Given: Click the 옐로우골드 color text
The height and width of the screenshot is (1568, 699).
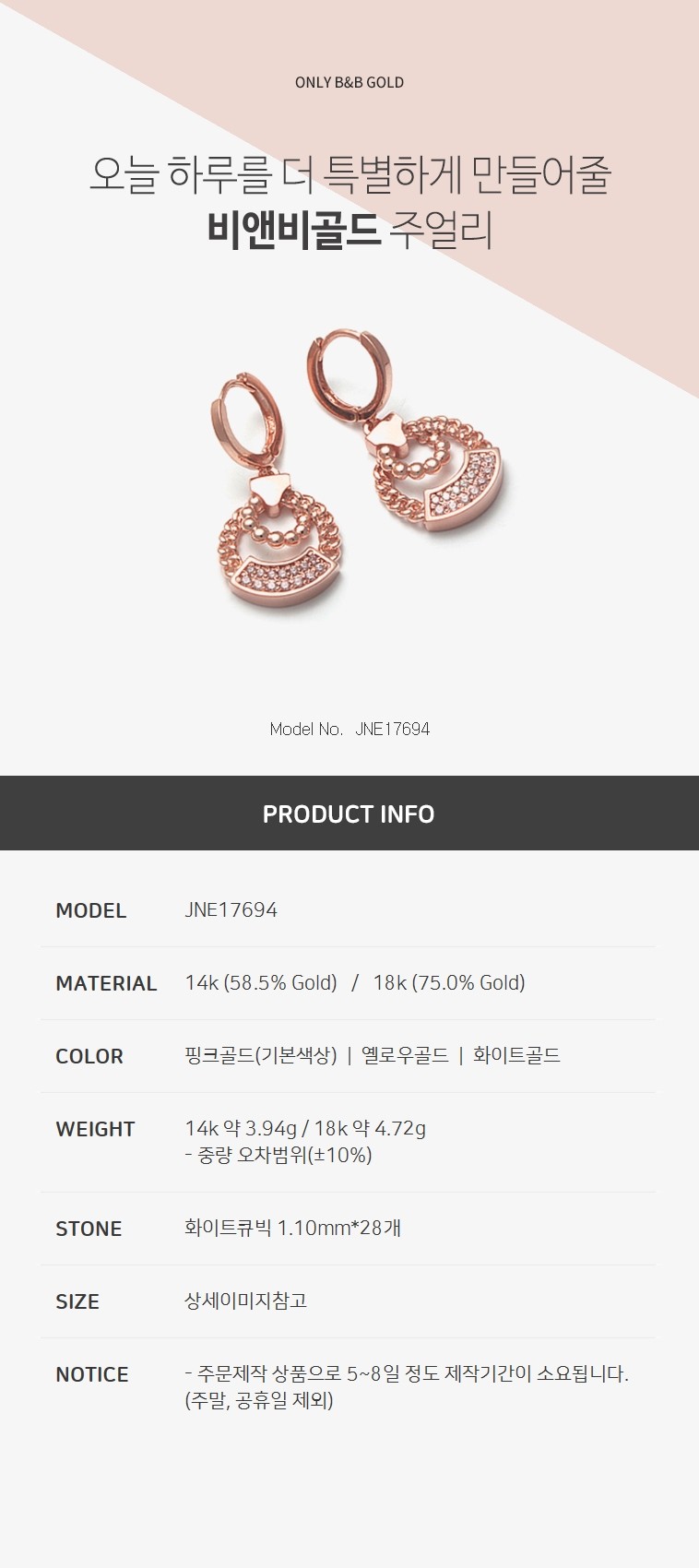Looking at the screenshot, I should 405,1055.
